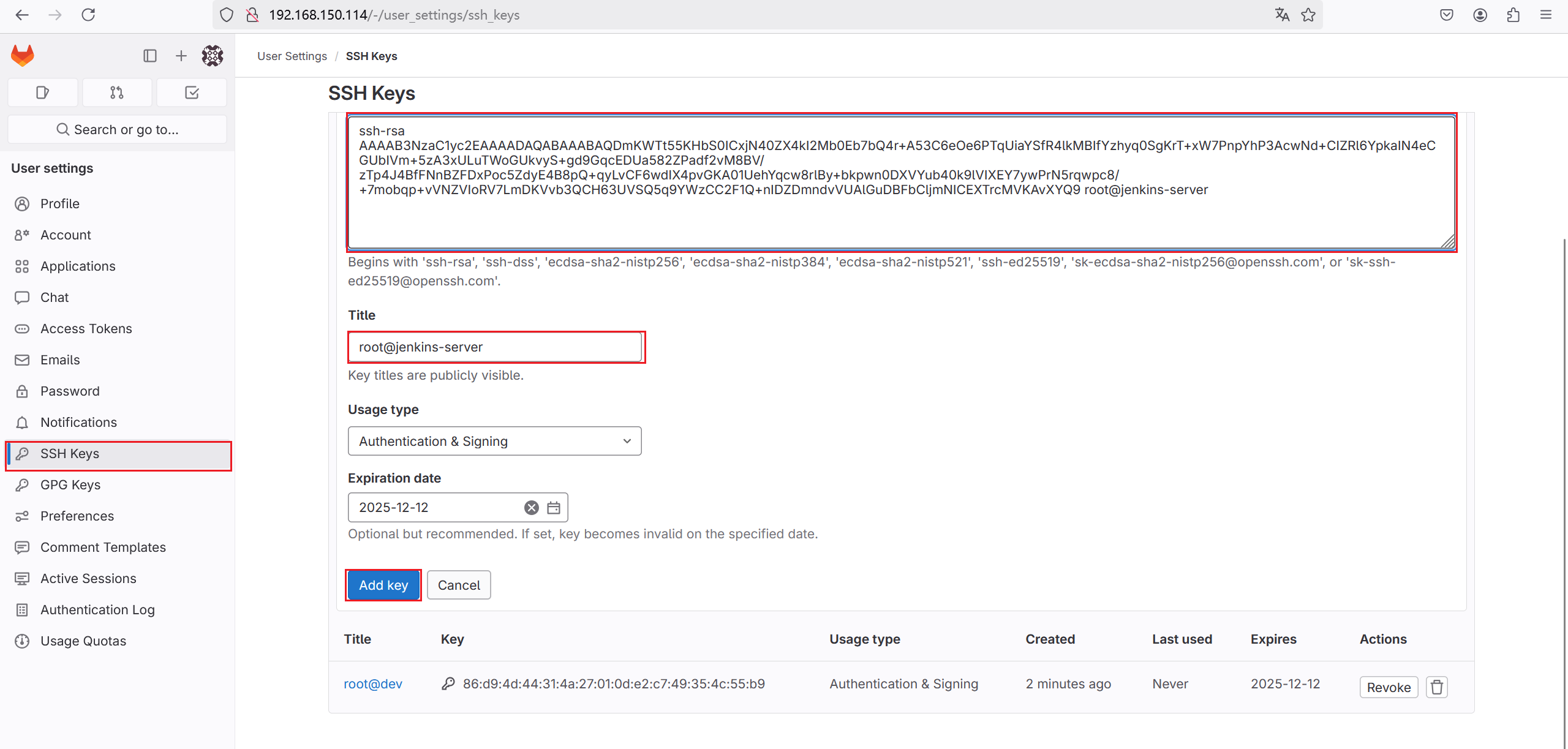Image resolution: width=1568 pixels, height=749 pixels.
Task: Go back in browser
Action: point(22,15)
